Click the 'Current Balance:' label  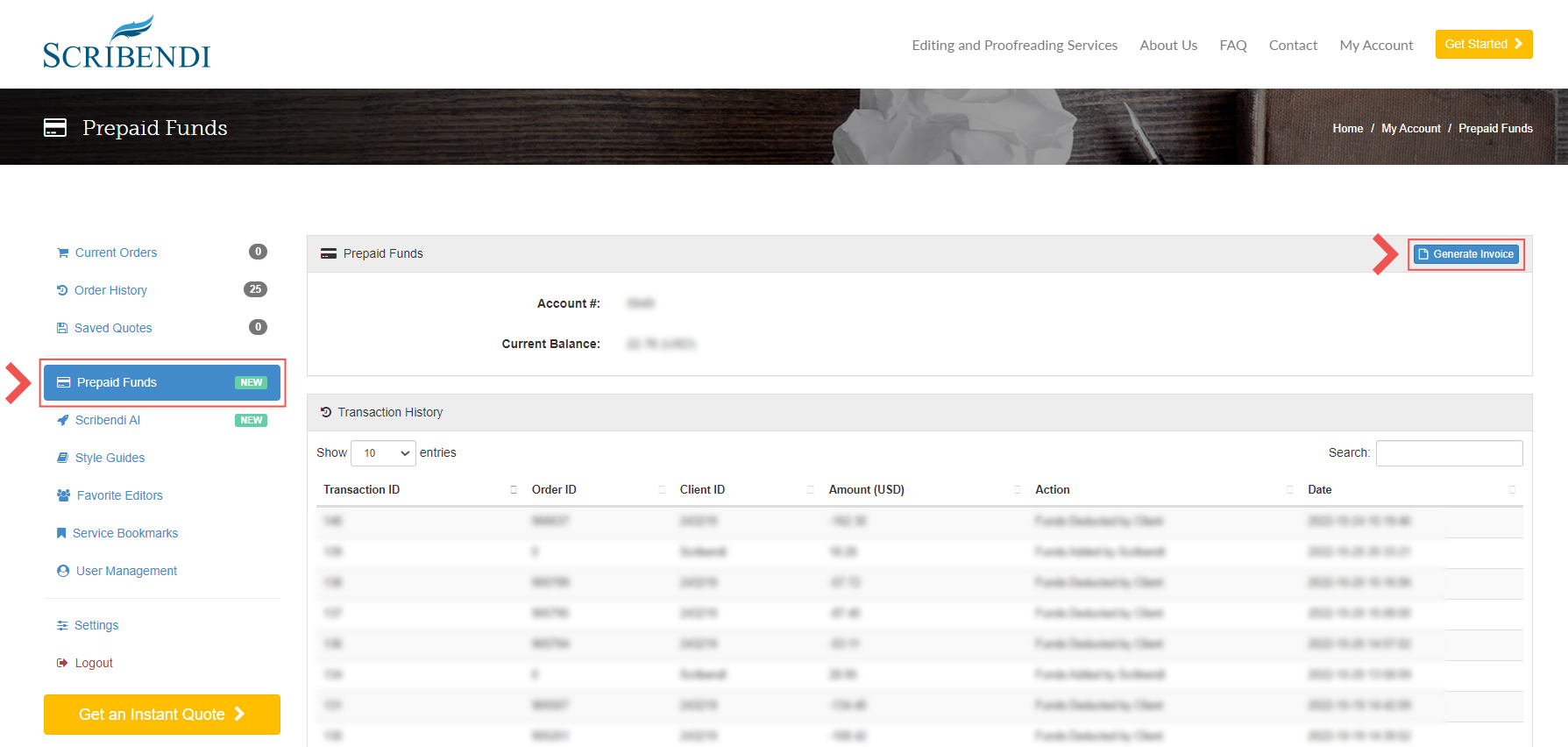coord(550,344)
